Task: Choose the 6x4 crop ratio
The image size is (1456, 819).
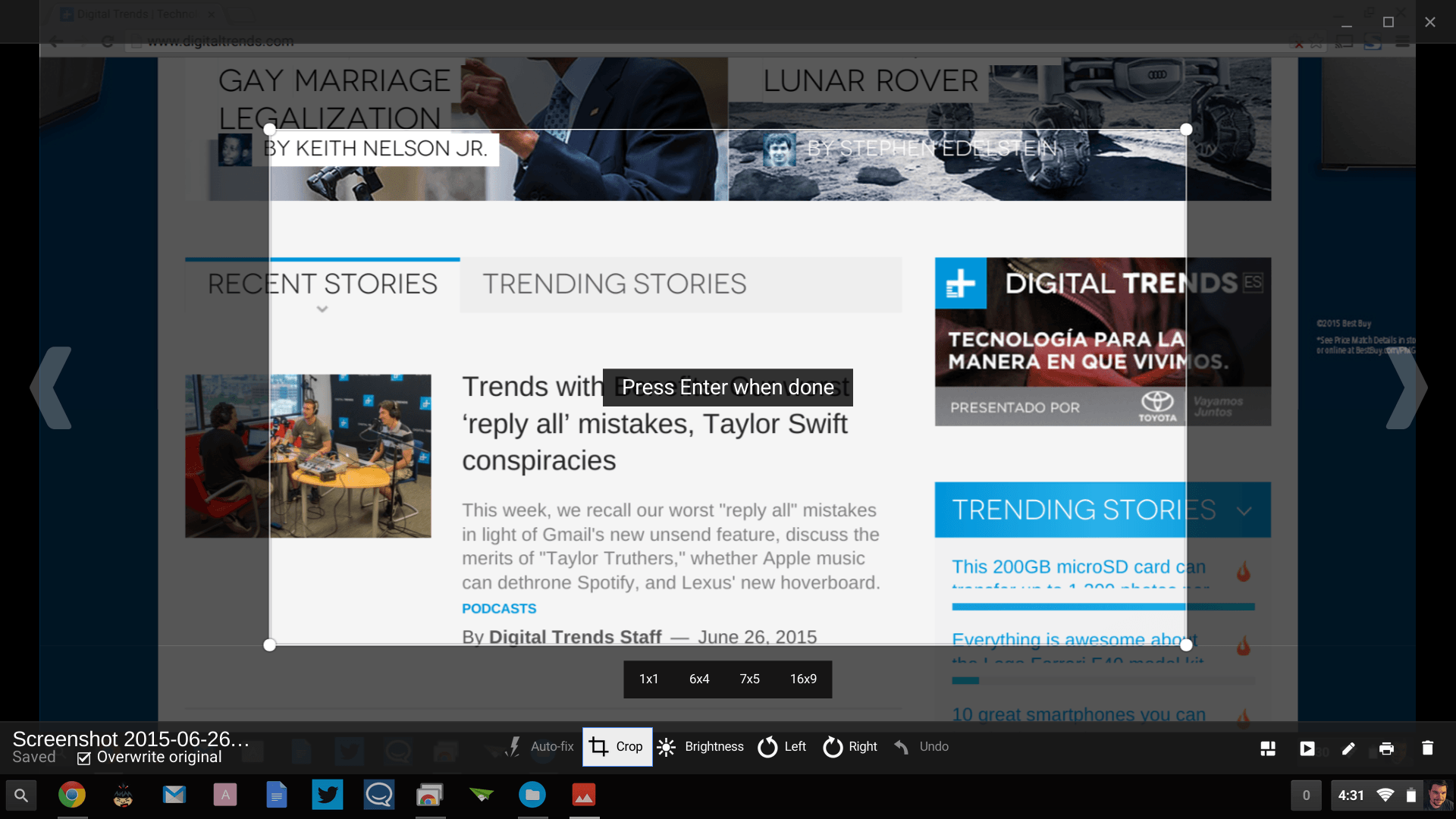Action: [699, 679]
